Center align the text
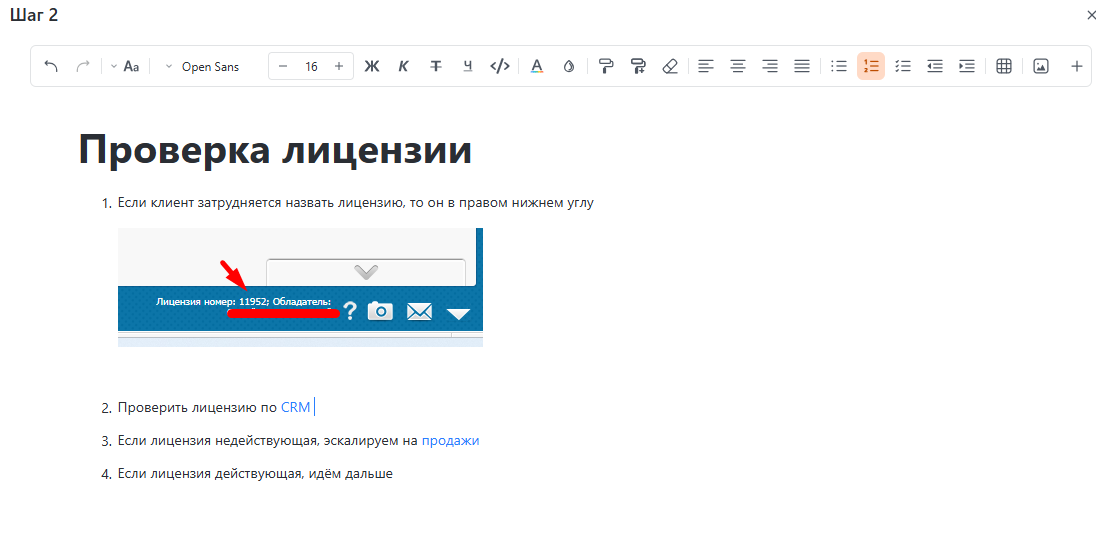 pyautogui.click(x=738, y=67)
